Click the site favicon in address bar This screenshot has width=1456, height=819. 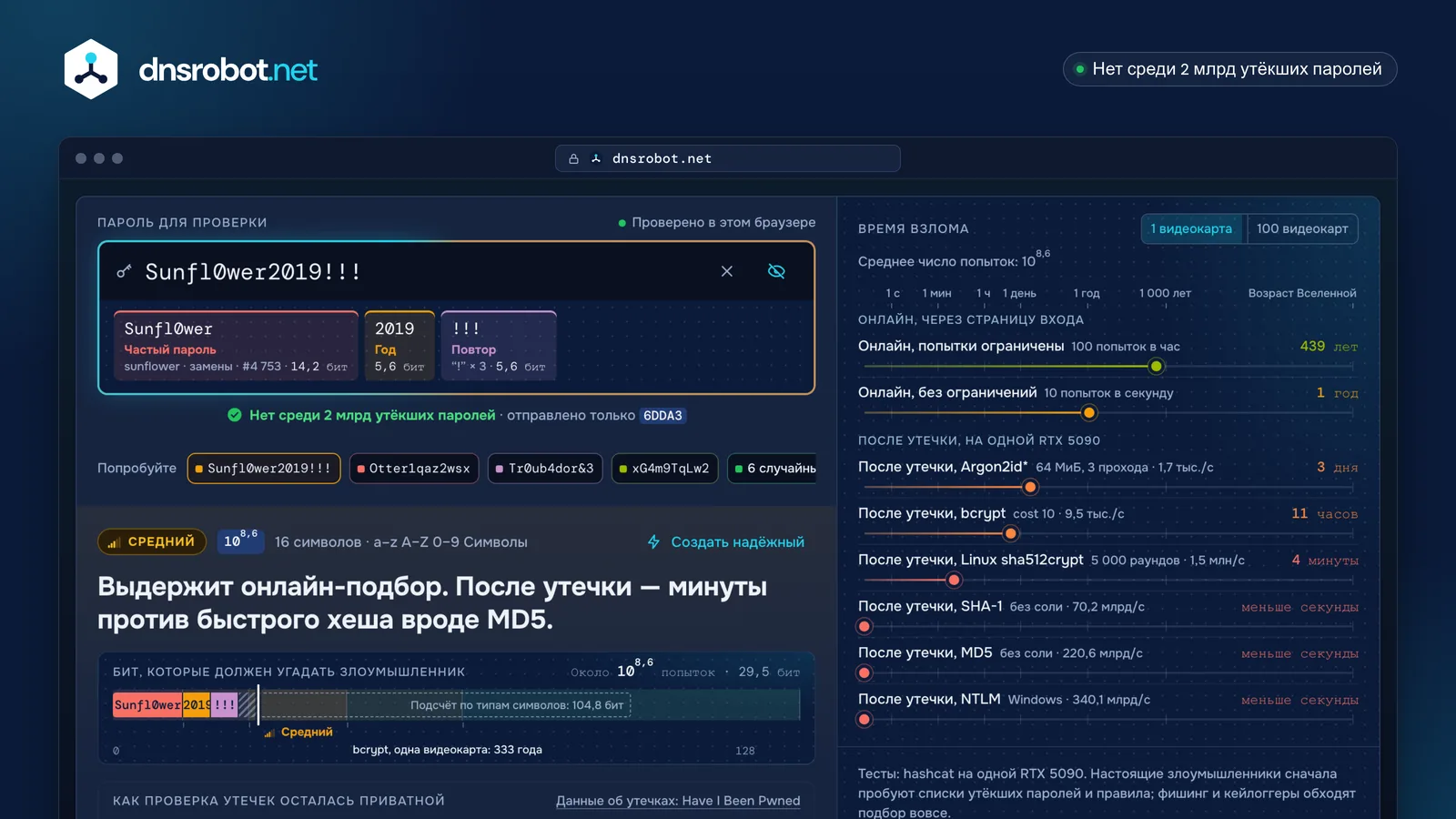596,158
